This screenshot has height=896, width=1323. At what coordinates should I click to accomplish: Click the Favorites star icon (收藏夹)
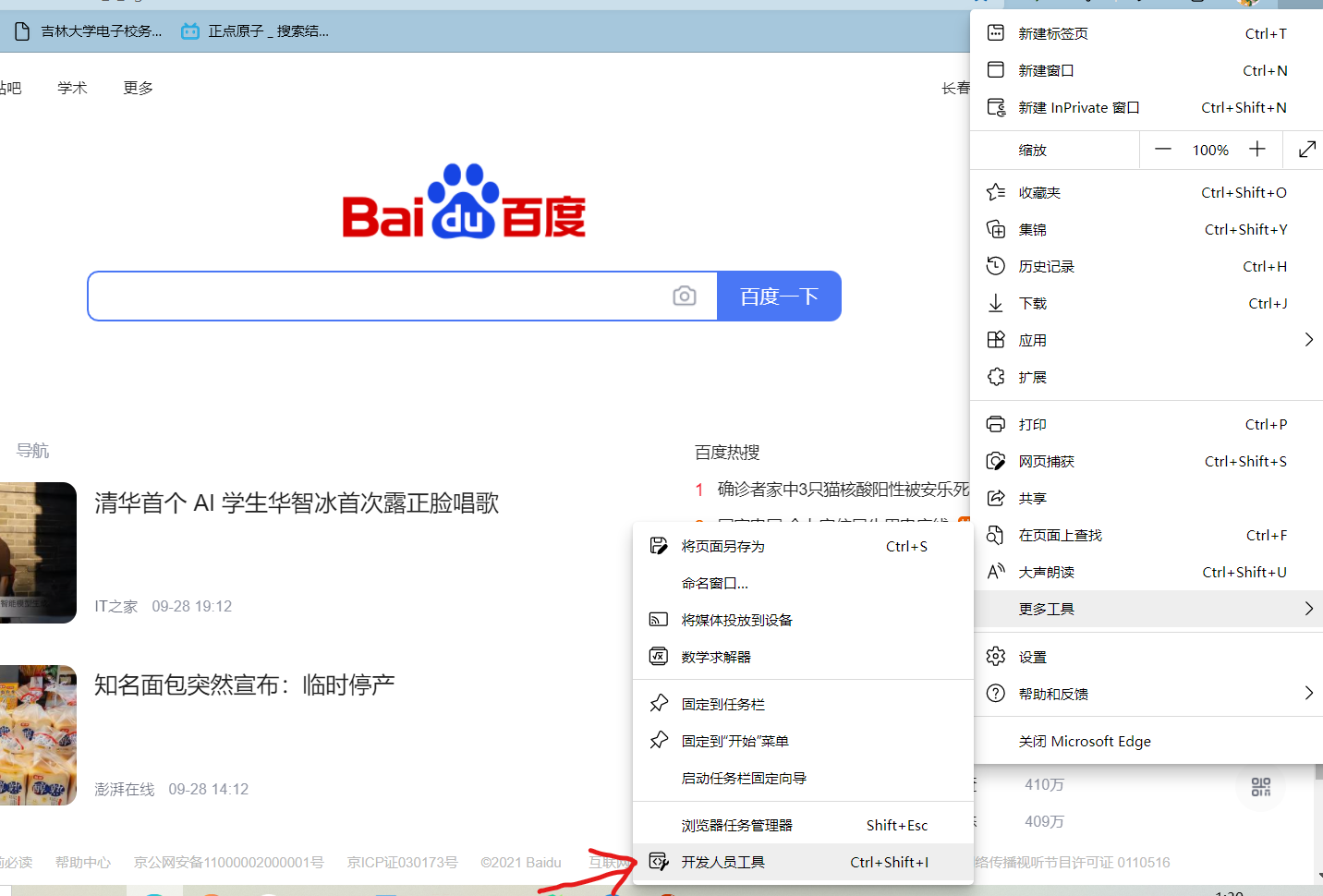click(x=996, y=192)
